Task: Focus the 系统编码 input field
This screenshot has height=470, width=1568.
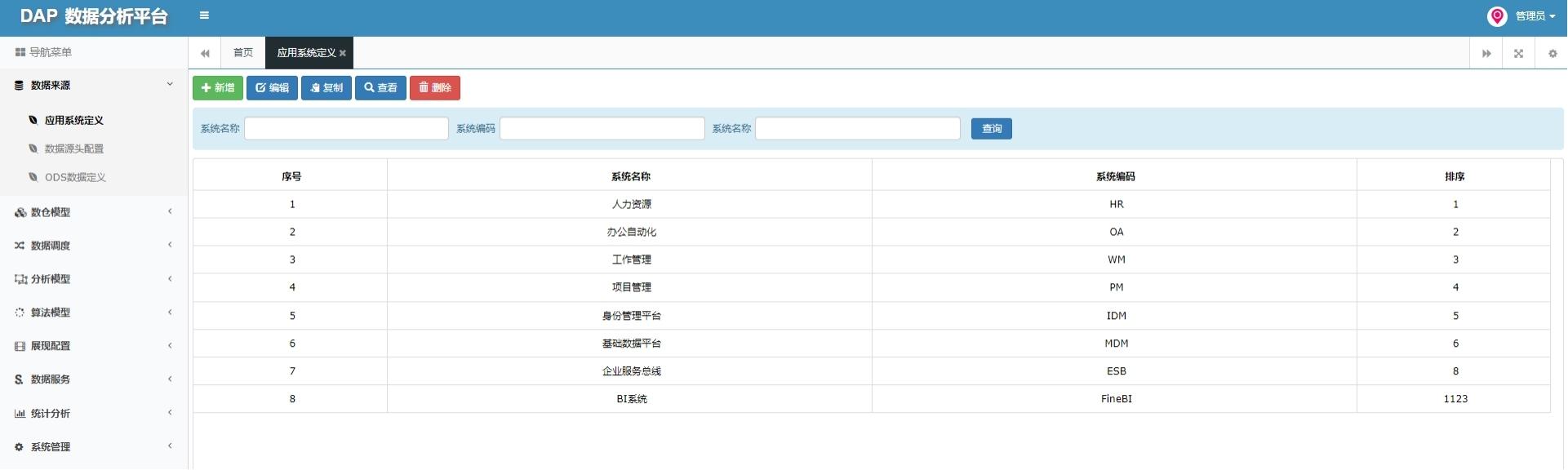Action: tap(602, 129)
